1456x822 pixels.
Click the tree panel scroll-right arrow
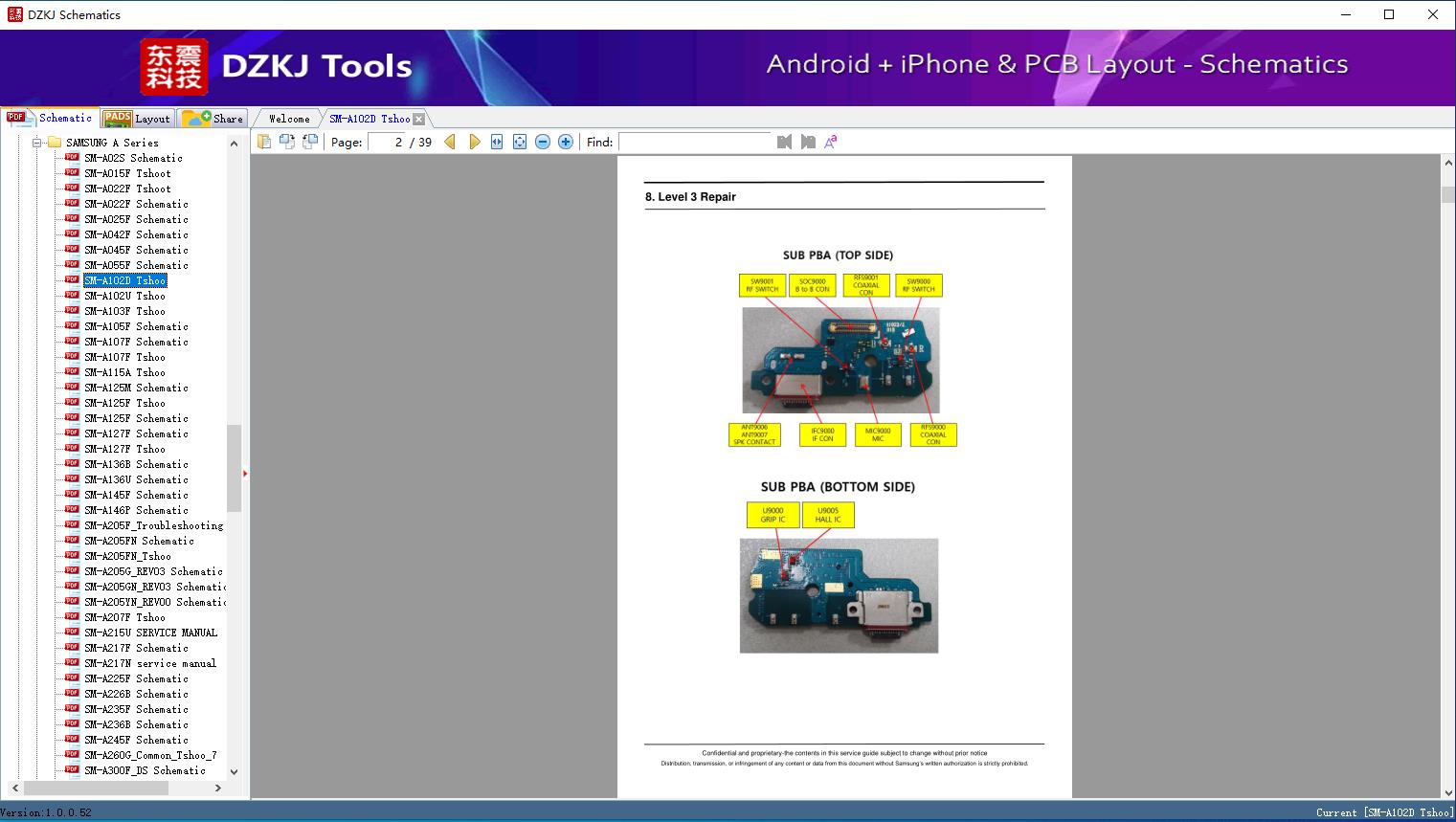pyautogui.click(x=218, y=788)
